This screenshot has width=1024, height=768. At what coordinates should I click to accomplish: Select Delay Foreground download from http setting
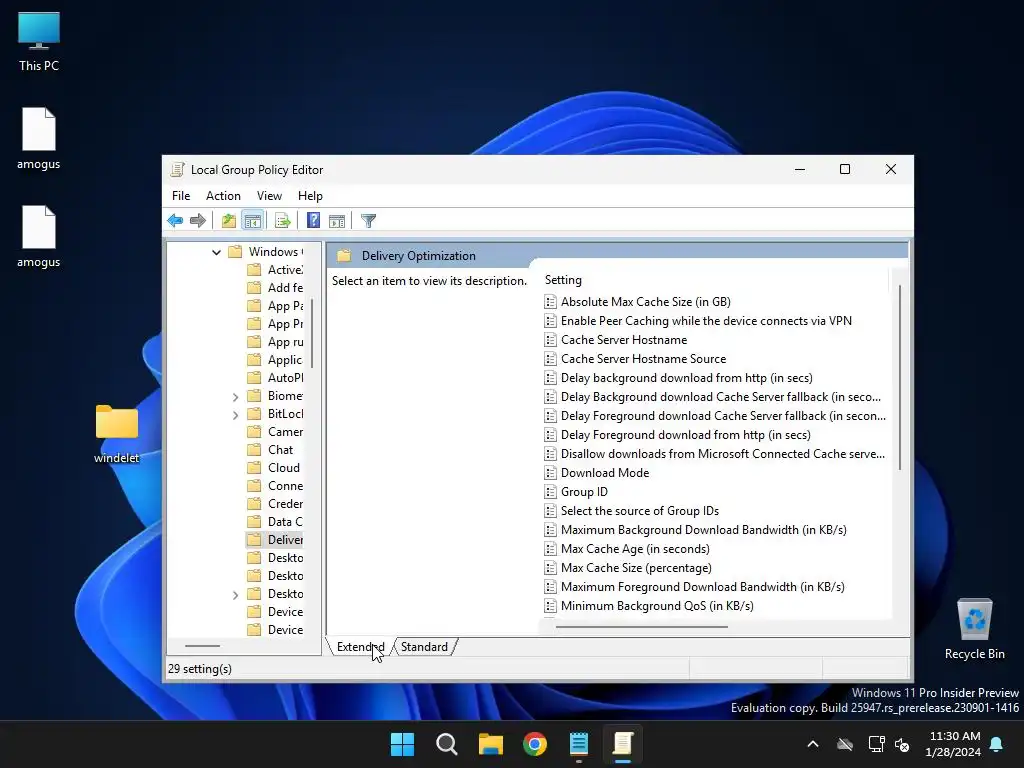[x=678, y=434]
